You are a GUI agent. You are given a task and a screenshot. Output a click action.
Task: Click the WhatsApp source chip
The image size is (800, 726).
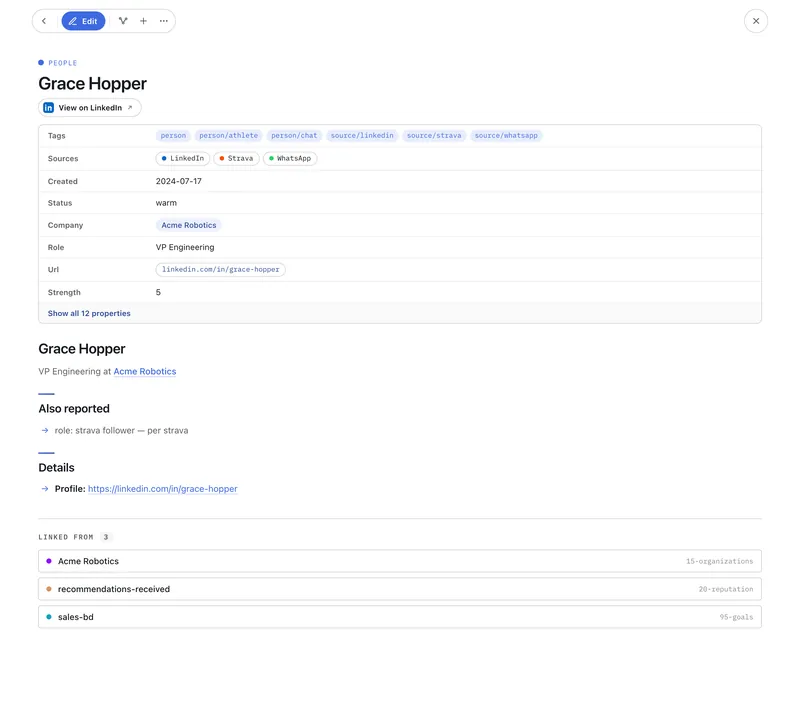[290, 159]
